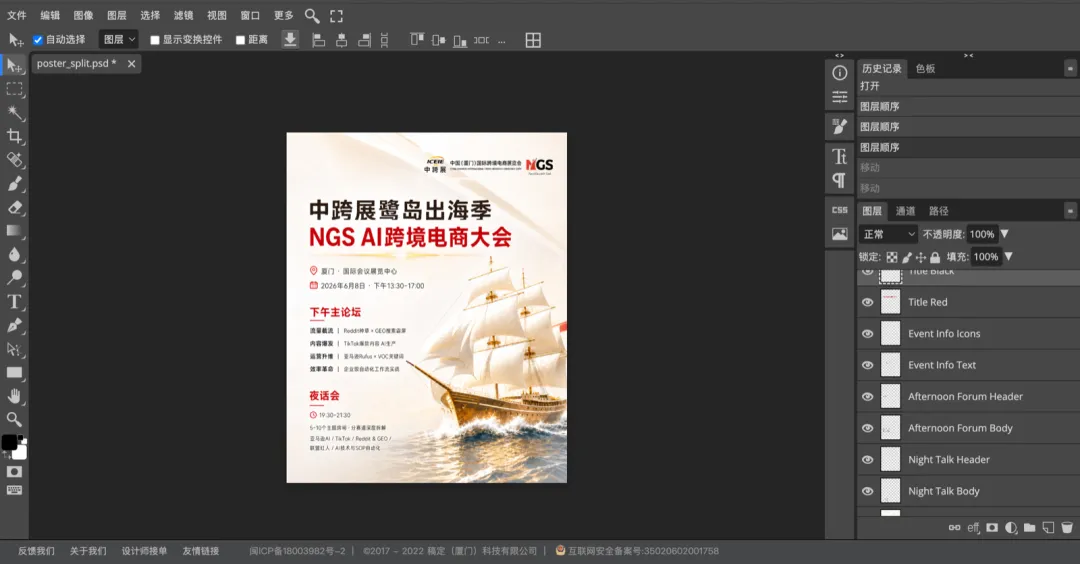The width and height of the screenshot is (1080, 564).
Task: Open the history panel options menu button
Action: tap(1070, 68)
